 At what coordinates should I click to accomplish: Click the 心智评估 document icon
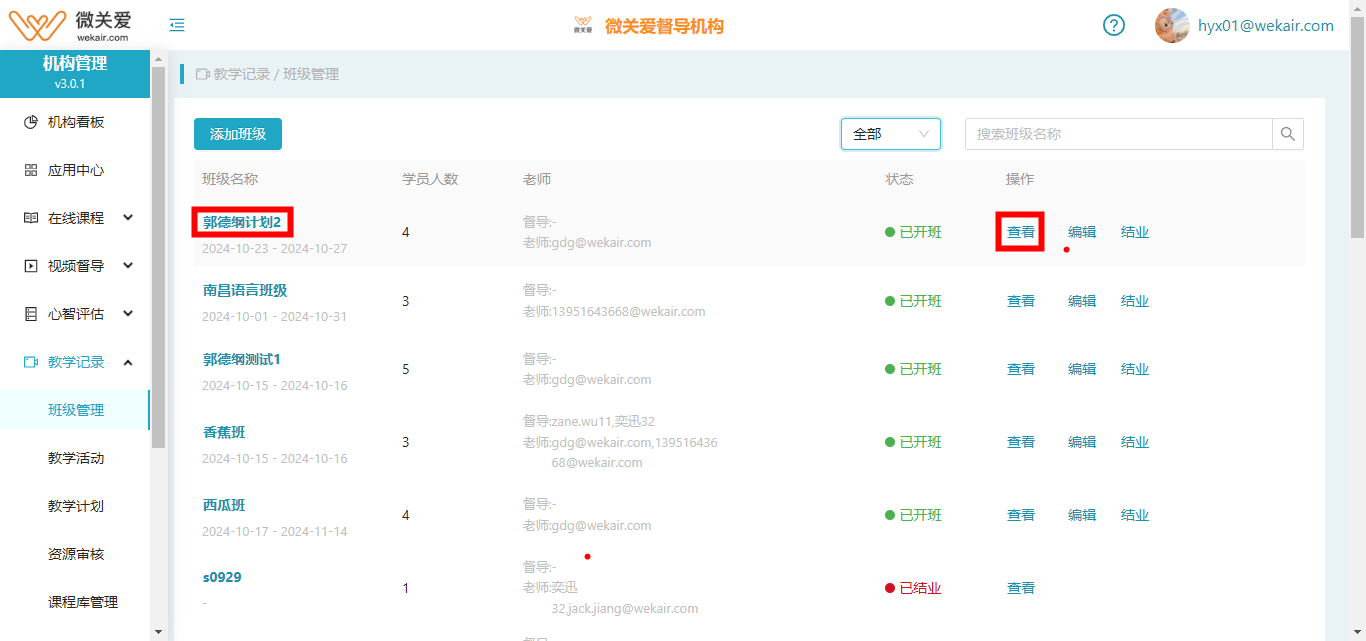(x=31, y=314)
